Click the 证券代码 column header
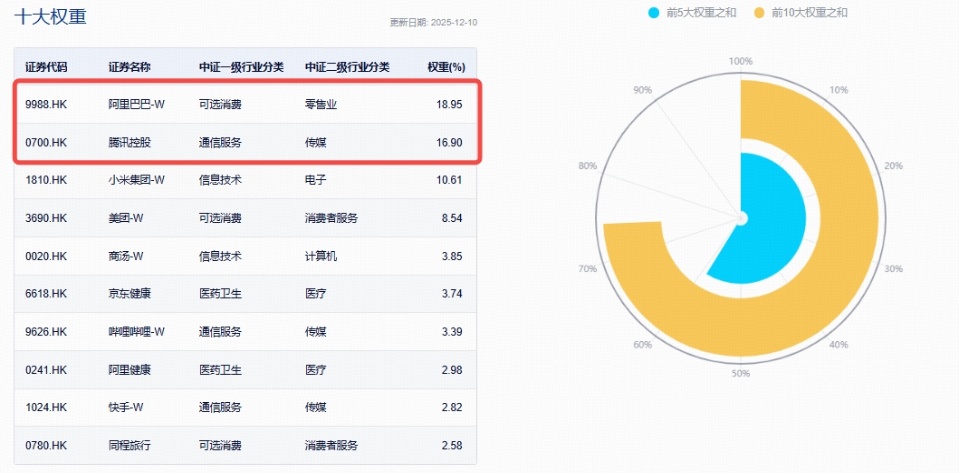The image size is (959, 473). (46, 67)
